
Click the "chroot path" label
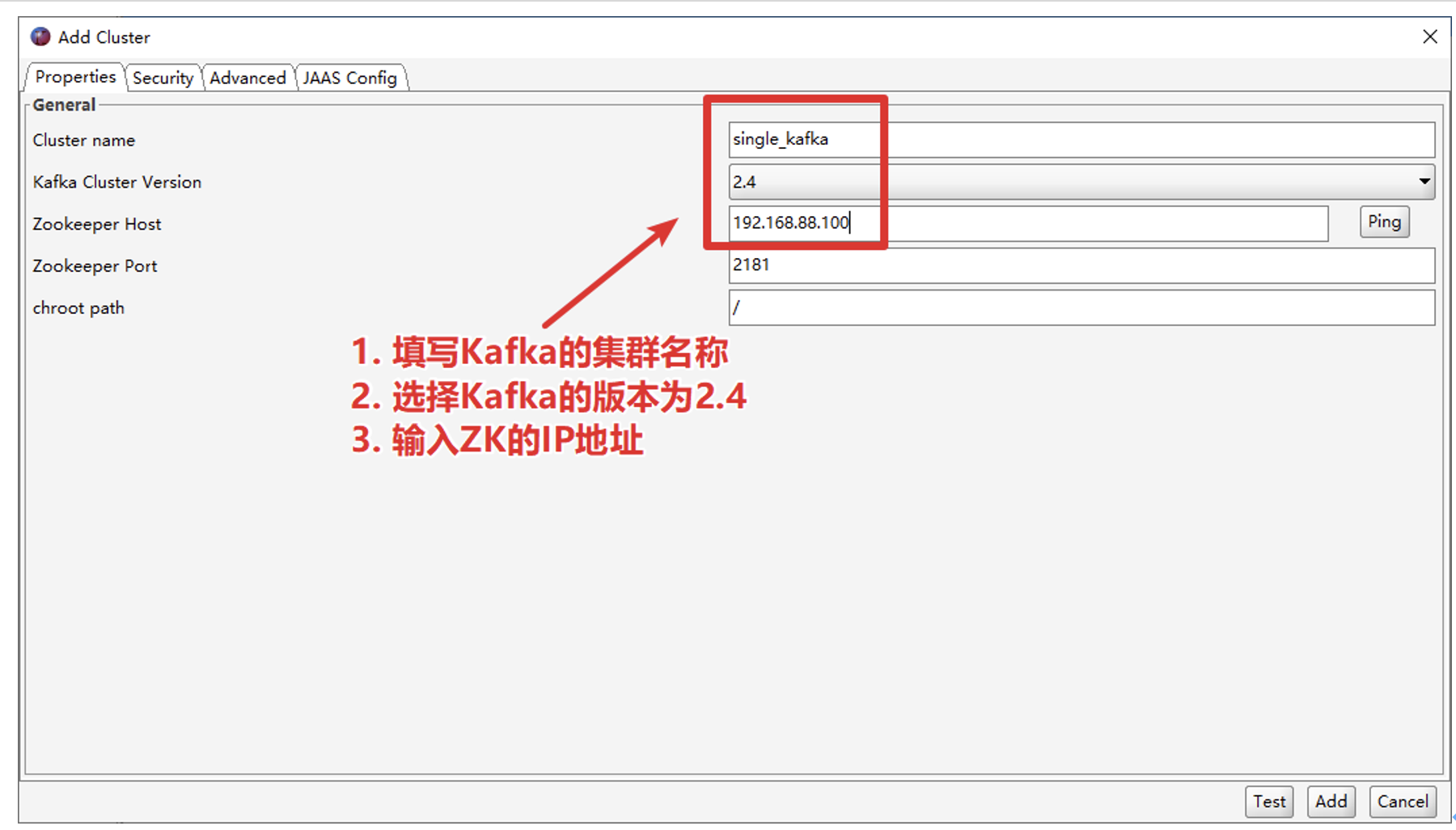(x=78, y=309)
